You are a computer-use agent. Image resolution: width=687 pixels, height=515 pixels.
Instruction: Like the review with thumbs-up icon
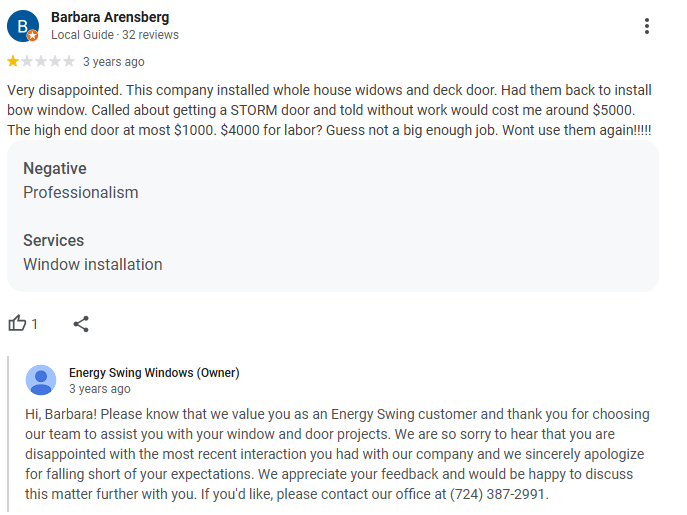pyautogui.click(x=17, y=323)
